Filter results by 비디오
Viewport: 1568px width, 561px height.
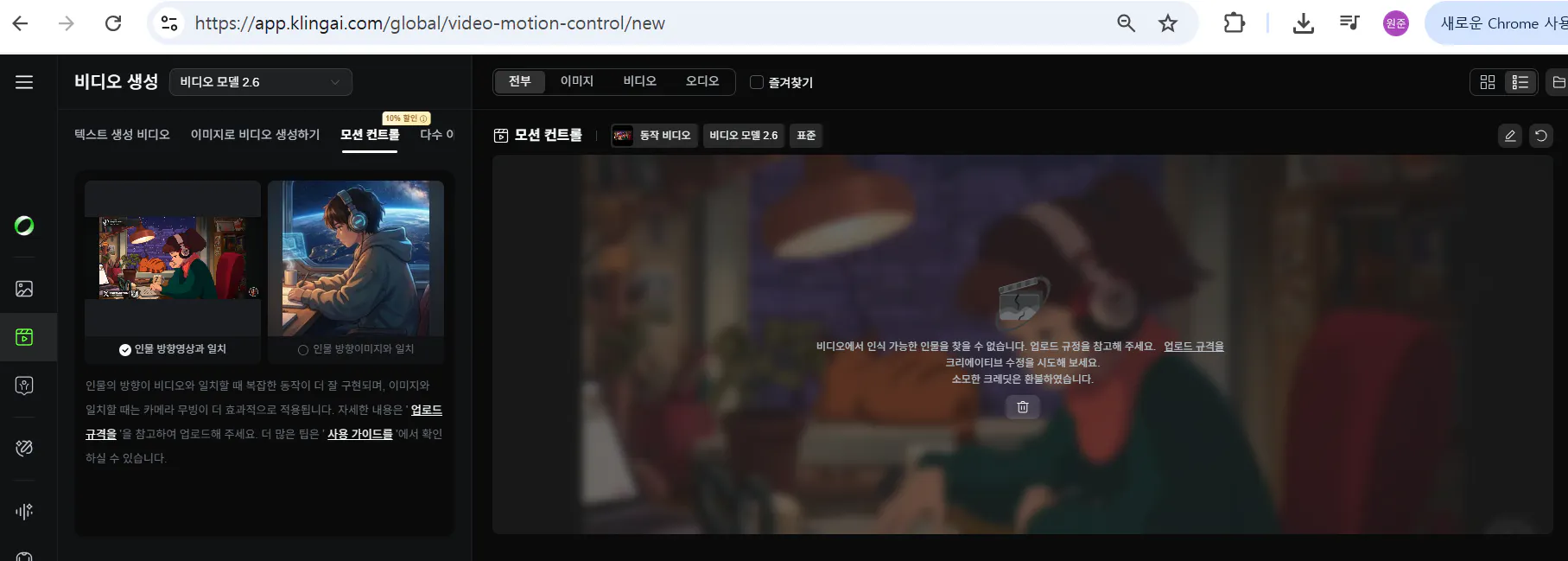coord(640,81)
